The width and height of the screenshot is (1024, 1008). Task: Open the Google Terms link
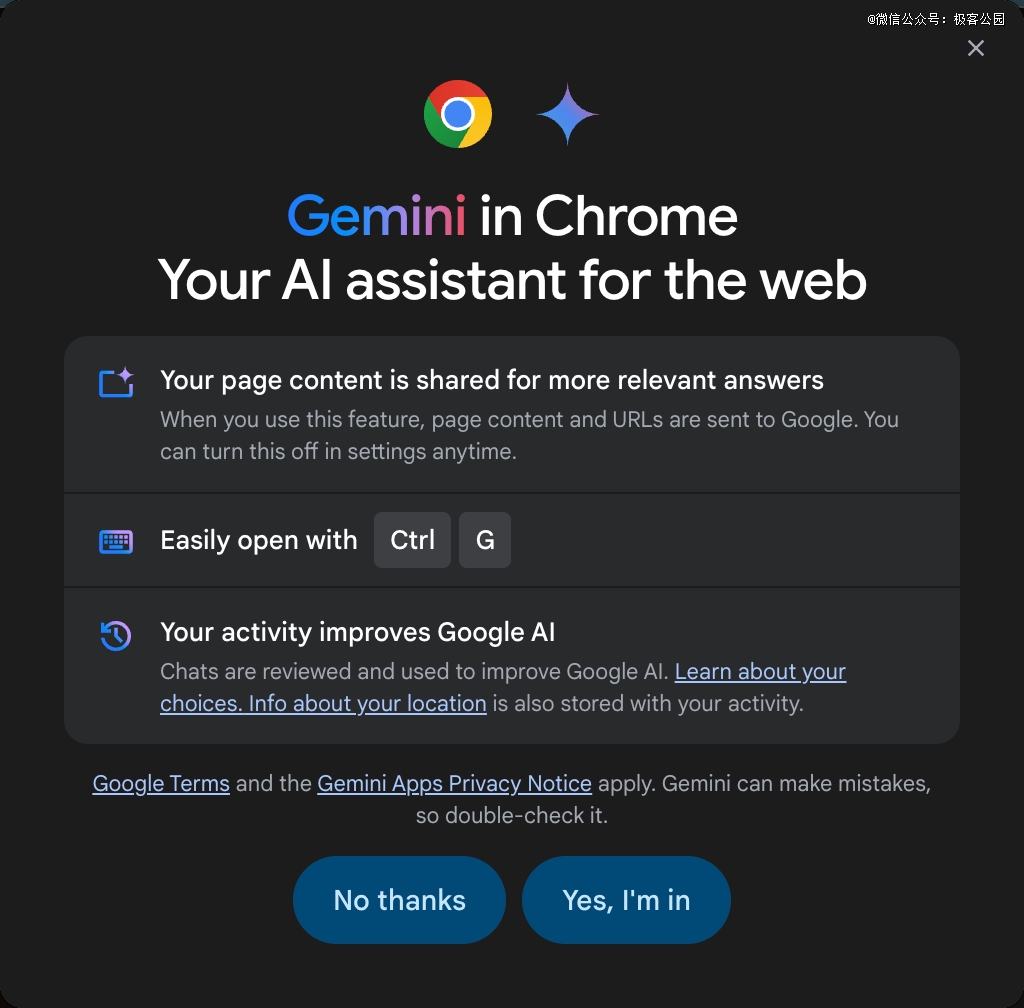[x=161, y=783]
